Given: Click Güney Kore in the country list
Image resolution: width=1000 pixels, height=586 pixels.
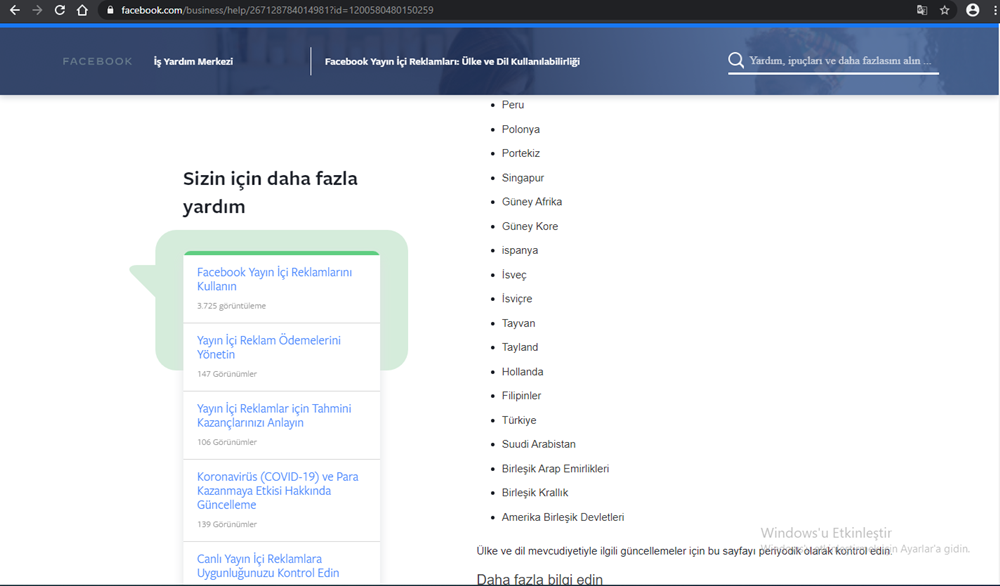Looking at the screenshot, I should [529, 226].
